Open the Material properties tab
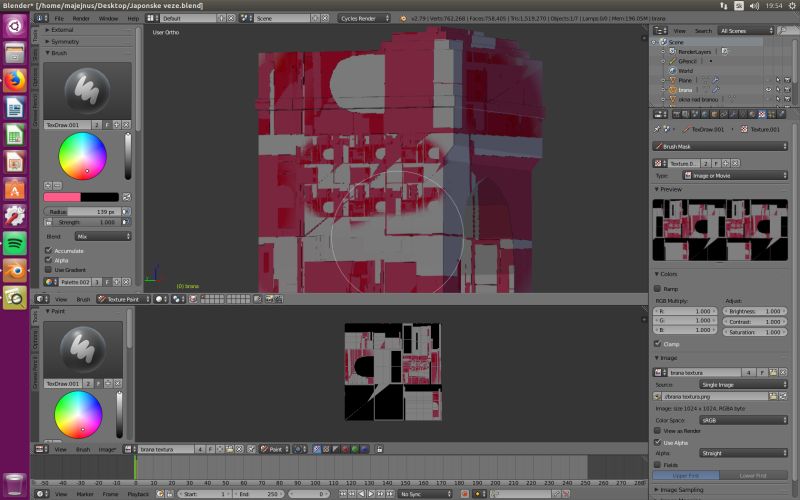The height and width of the screenshot is (500, 800). [752, 114]
